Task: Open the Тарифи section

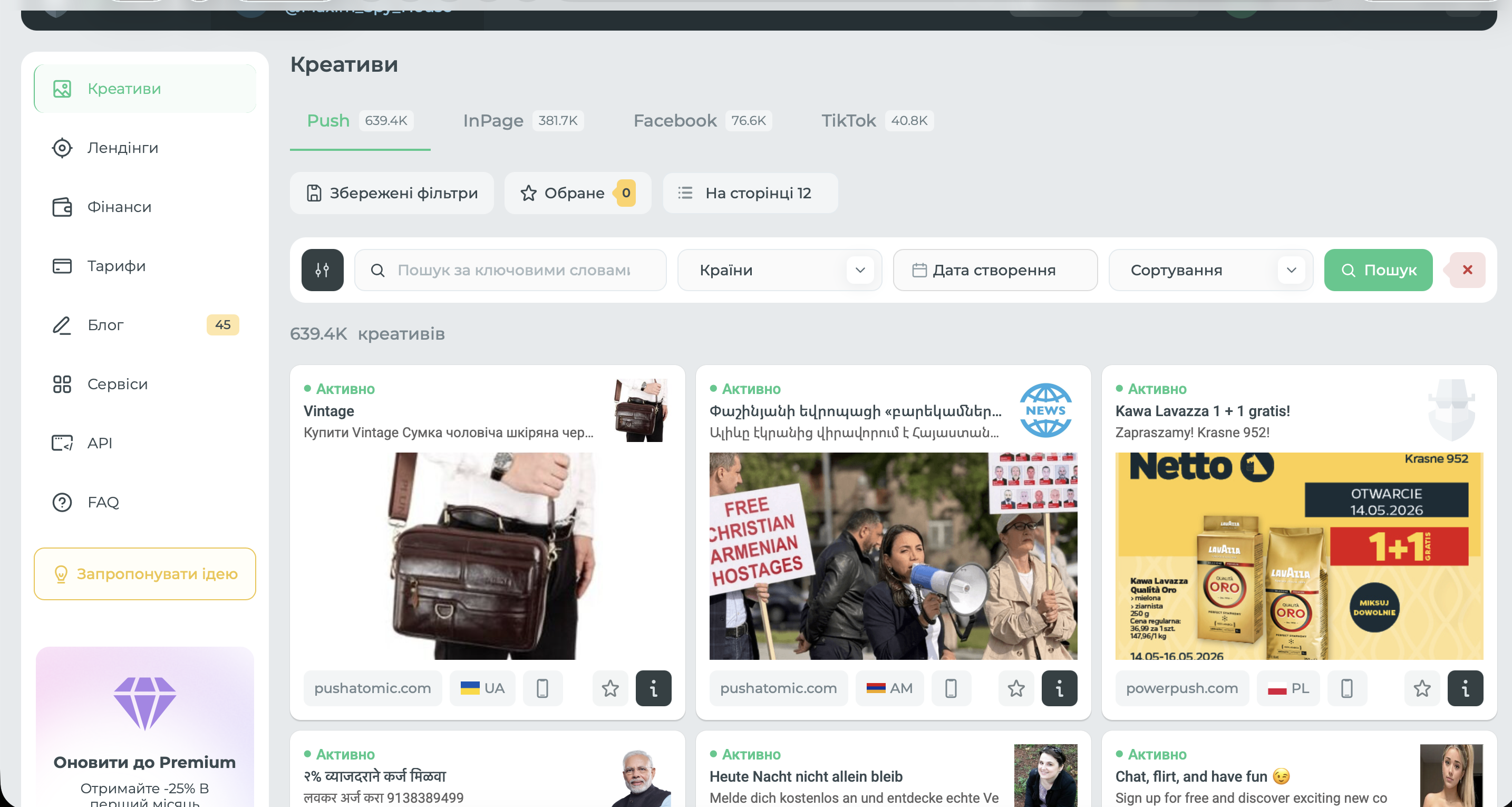Action: pyautogui.click(x=145, y=266)
